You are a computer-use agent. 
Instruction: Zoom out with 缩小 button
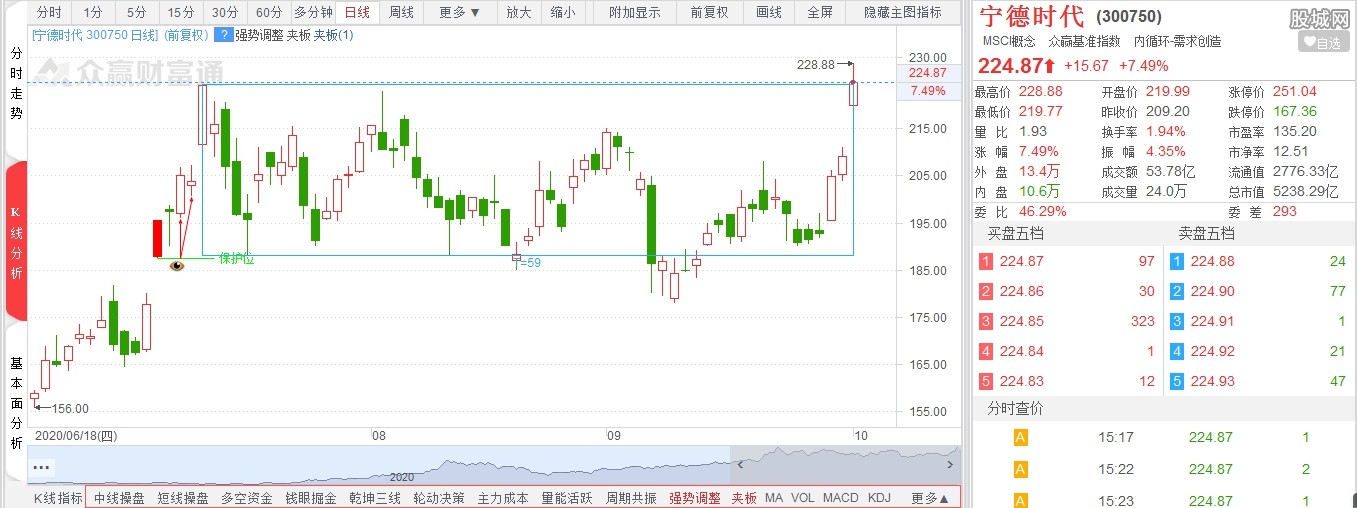(x=563, y=12)
